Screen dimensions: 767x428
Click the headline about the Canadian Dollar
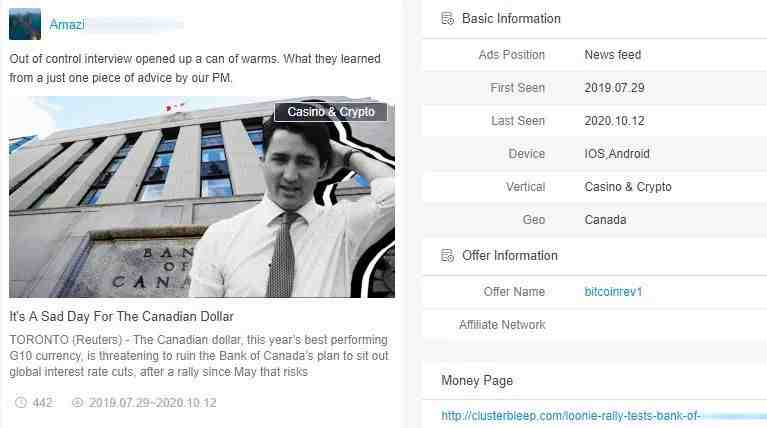point(121,316)
